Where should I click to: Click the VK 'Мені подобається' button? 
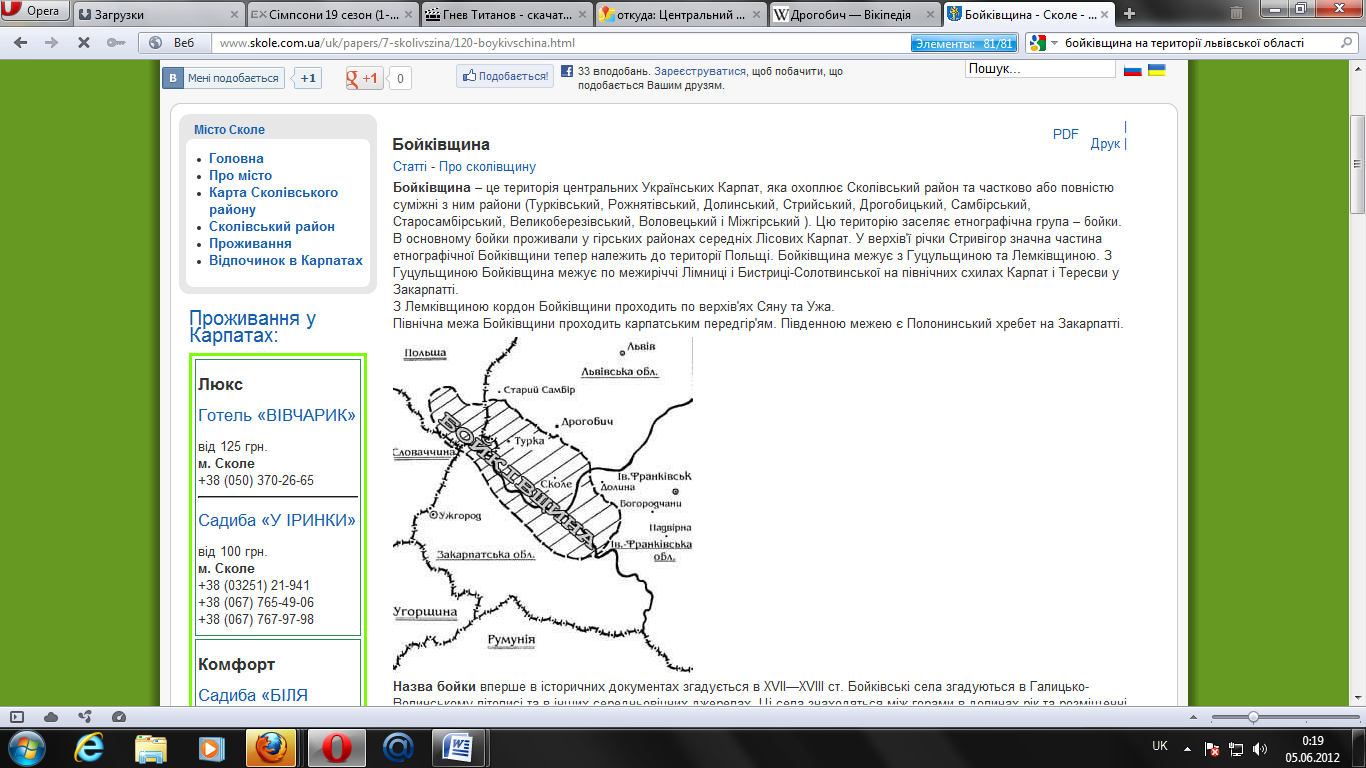click(x=224, y=78)
